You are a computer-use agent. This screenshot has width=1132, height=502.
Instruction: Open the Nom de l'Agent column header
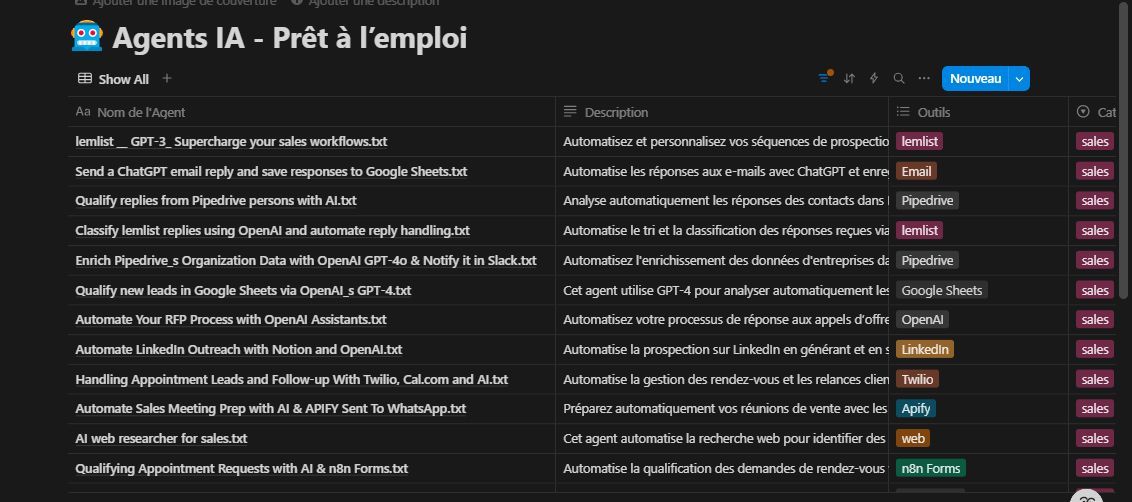312,112
